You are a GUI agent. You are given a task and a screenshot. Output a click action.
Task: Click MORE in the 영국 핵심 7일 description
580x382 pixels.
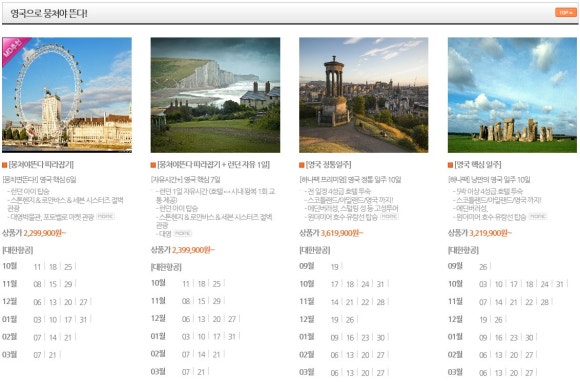coord(182,233)
